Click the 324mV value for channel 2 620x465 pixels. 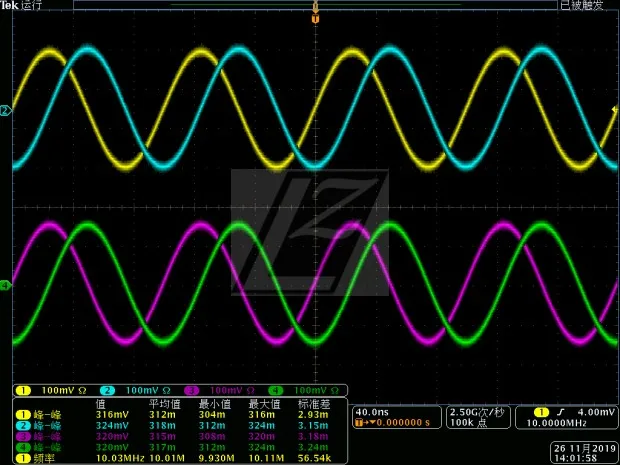click(112, 426)
